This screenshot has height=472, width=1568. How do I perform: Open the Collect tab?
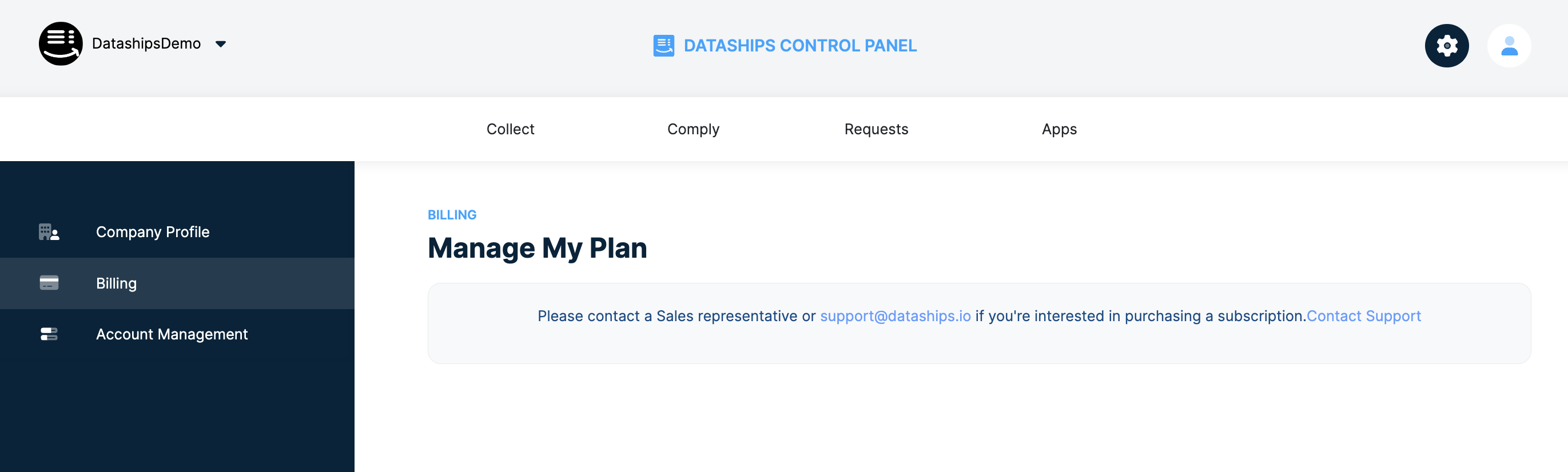tap(510, 130)
